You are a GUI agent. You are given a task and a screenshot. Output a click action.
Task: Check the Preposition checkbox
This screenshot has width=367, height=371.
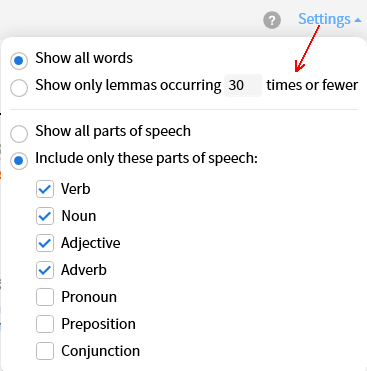tap(45, 324)
